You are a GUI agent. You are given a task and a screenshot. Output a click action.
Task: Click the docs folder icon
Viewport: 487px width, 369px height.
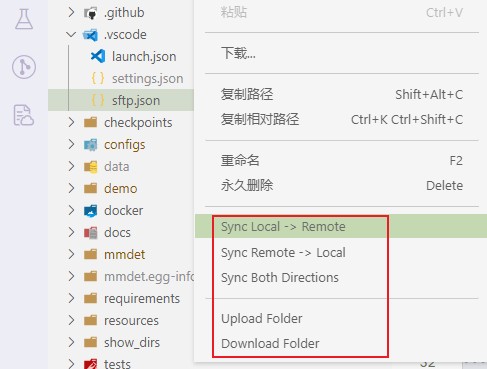click(x=90, y=232)
